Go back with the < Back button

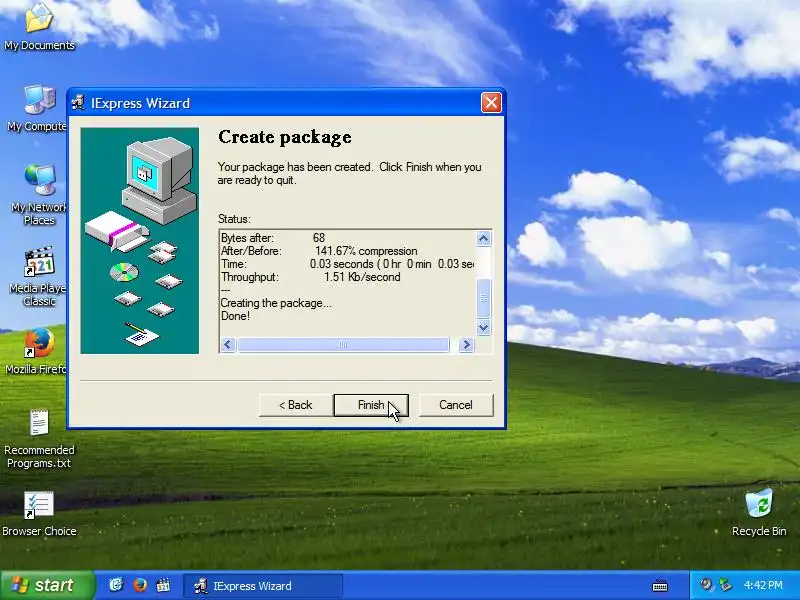coord(295,405)
